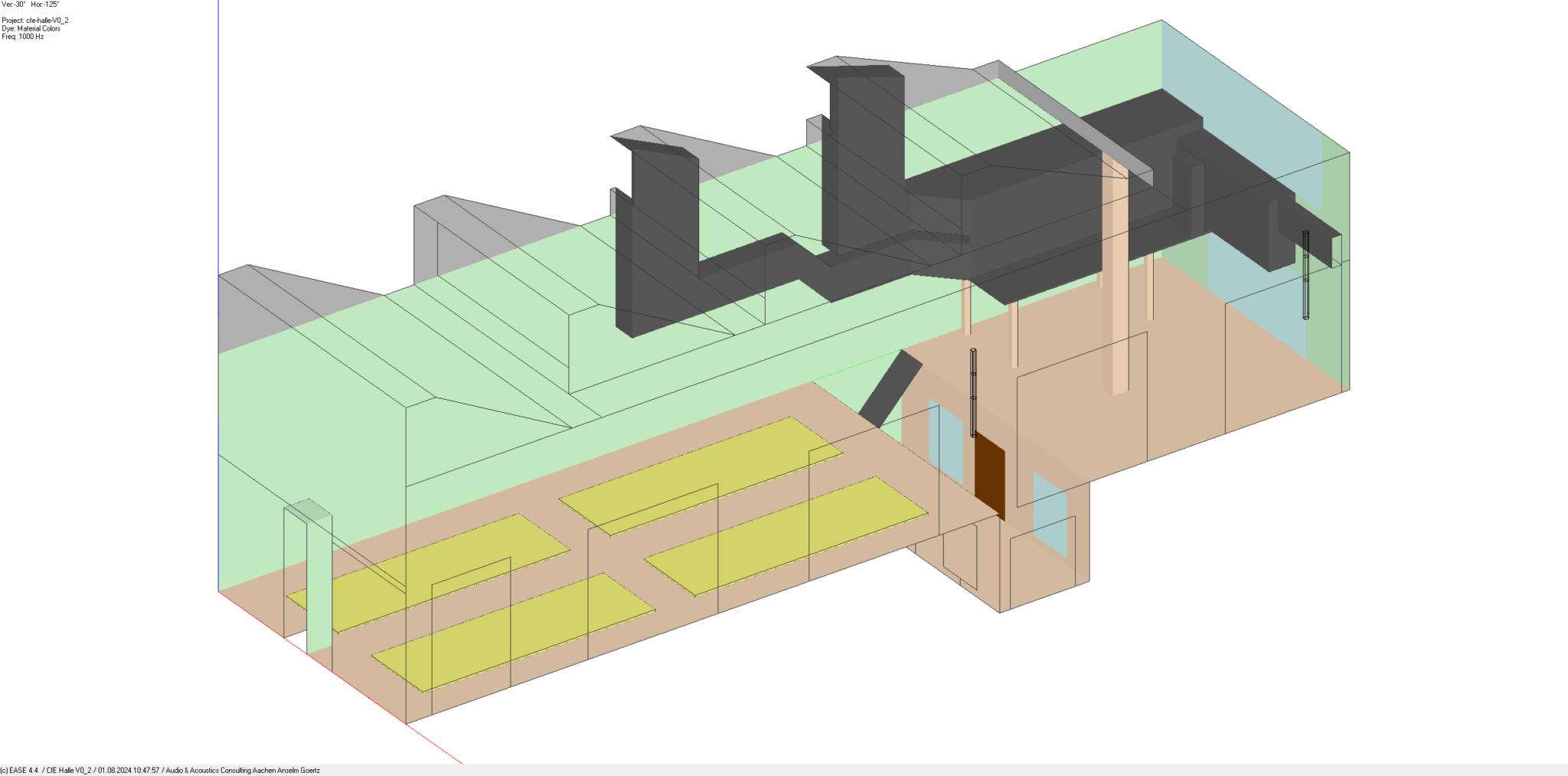Click the light blue window right of brown door
Viewport: 1568px width, 776px height.
(1049, 513)
